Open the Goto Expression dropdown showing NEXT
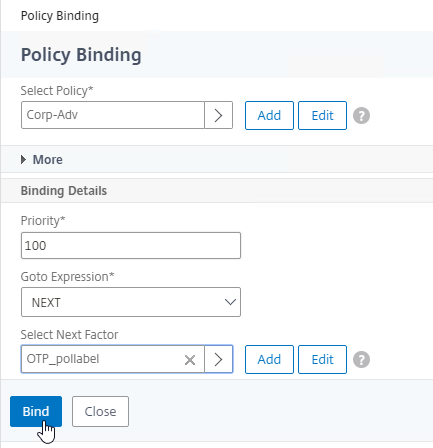The image size is (433, 448). point(131,302)
